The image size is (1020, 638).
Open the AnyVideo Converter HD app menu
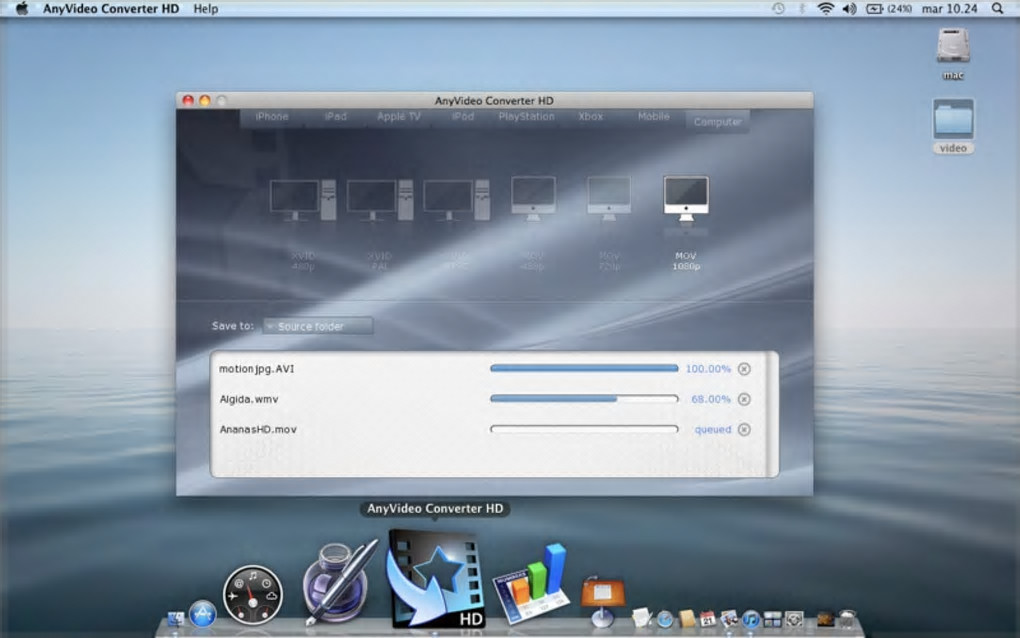click(x=111, y=8)
